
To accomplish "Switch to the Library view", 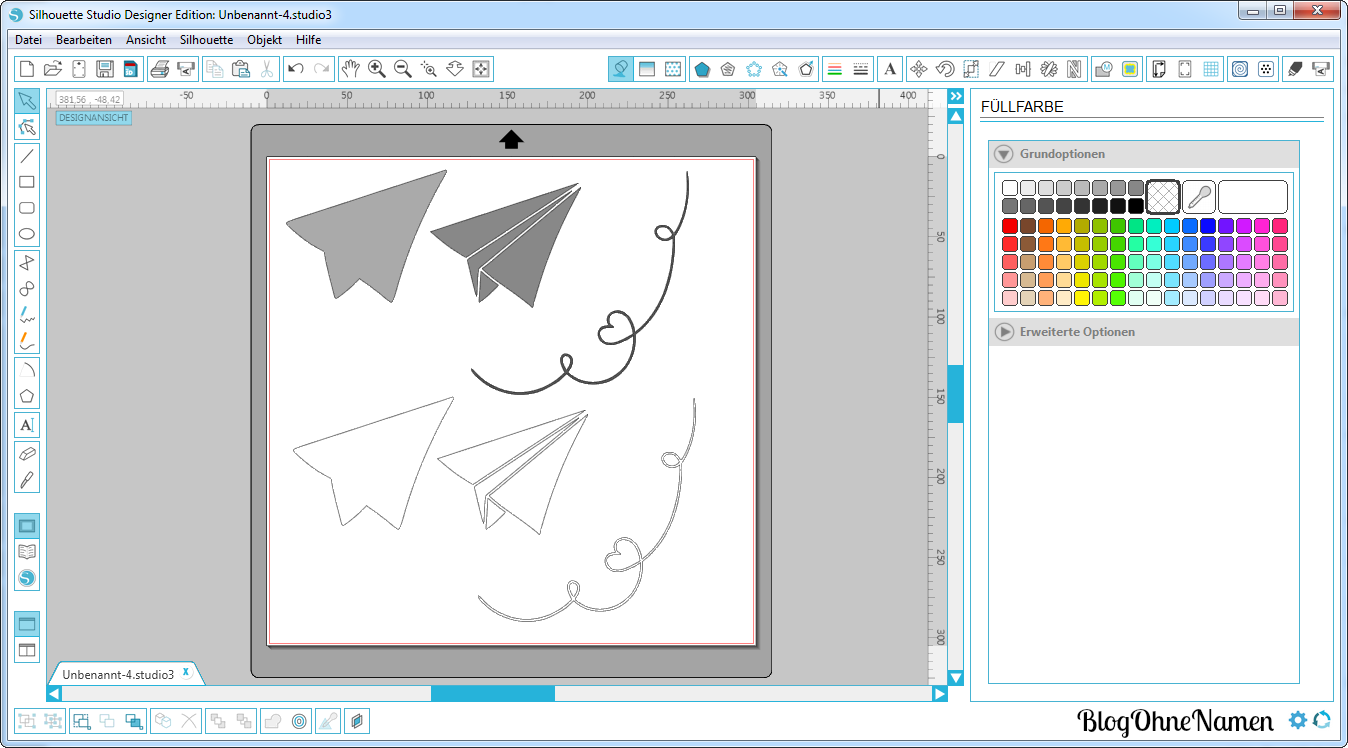I will pos(27,552).
